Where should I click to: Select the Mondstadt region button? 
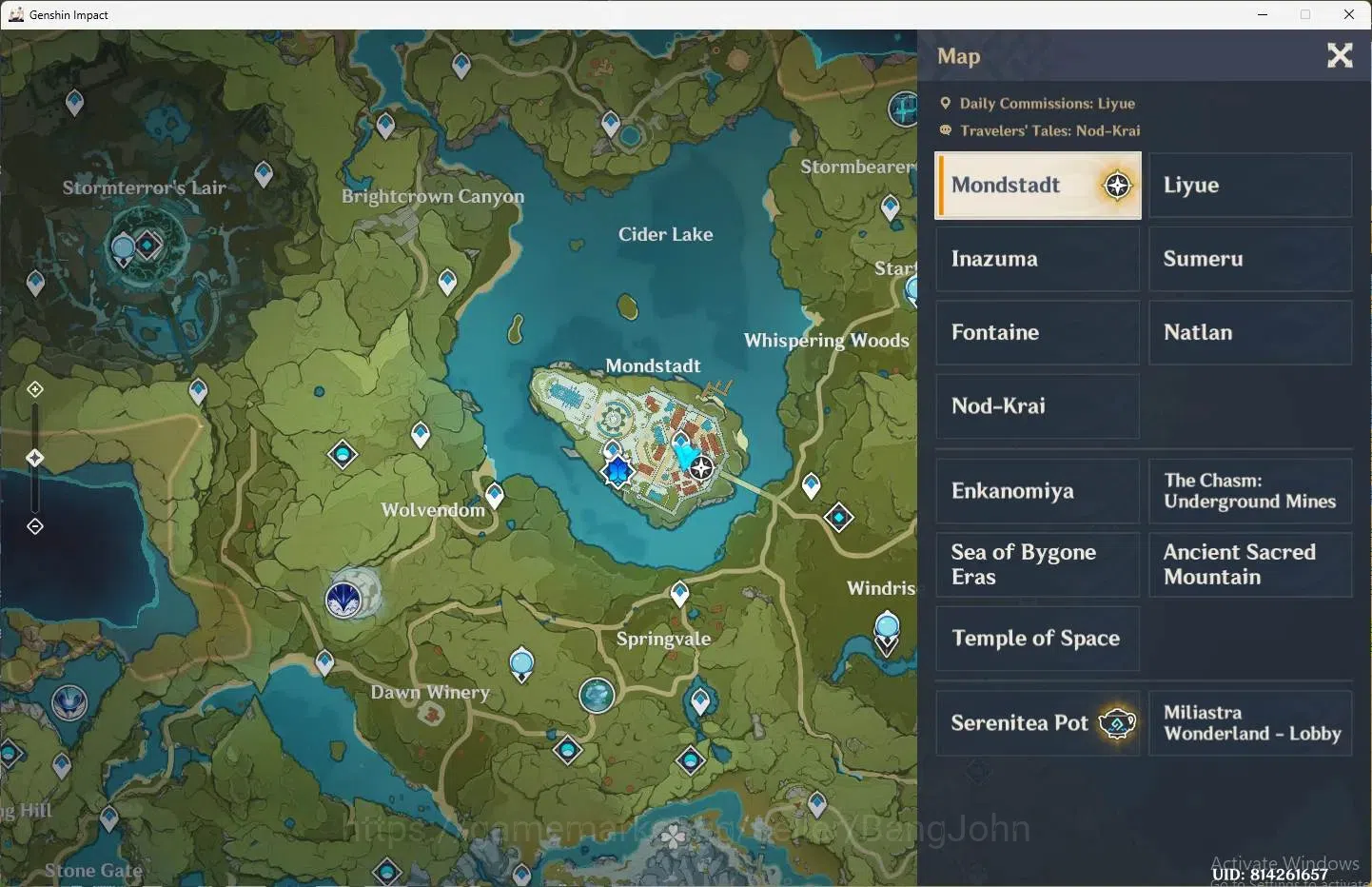tap(1038, 186)
